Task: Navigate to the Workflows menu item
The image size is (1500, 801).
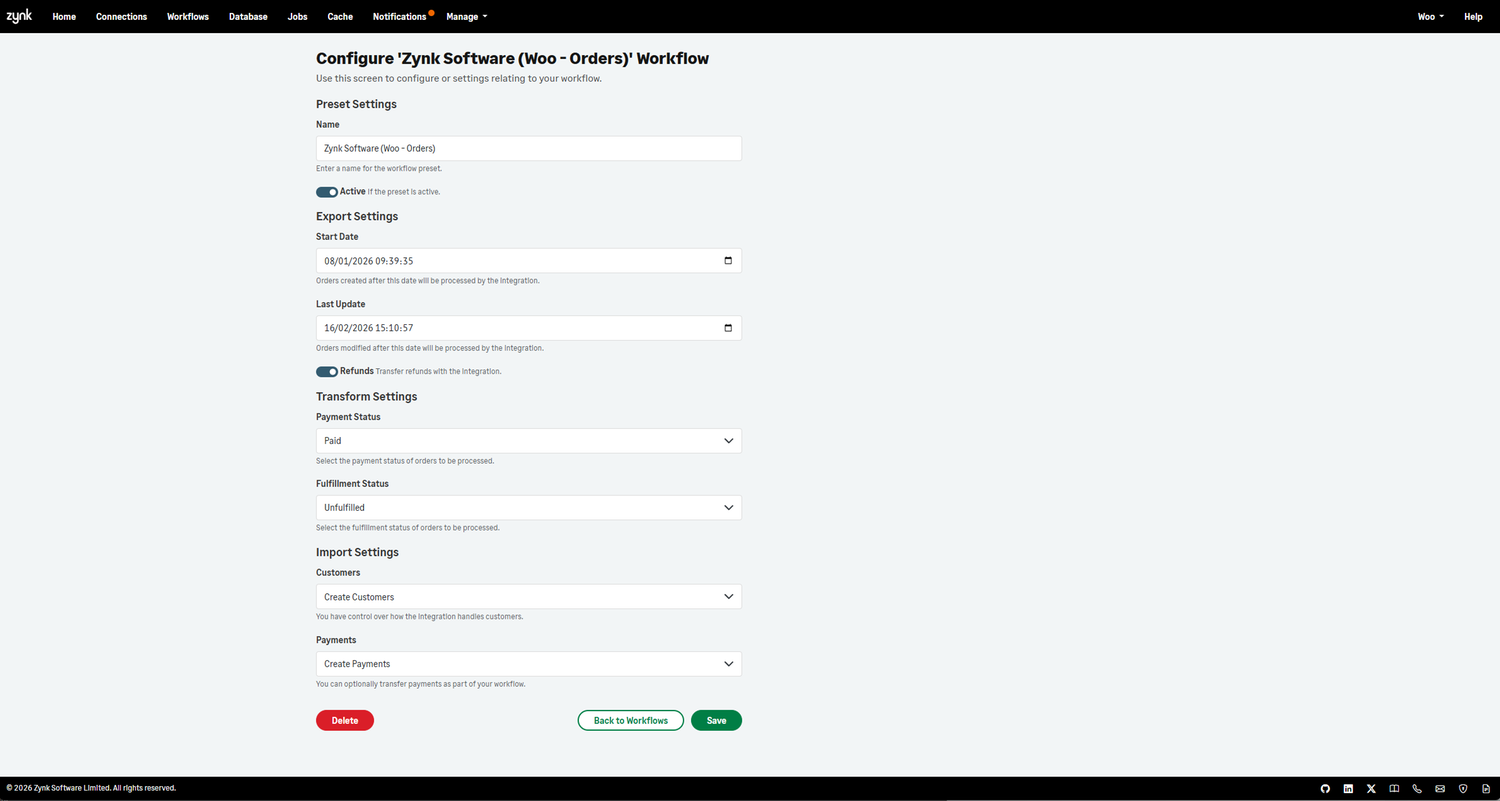Action: click(x=187, y=16)
